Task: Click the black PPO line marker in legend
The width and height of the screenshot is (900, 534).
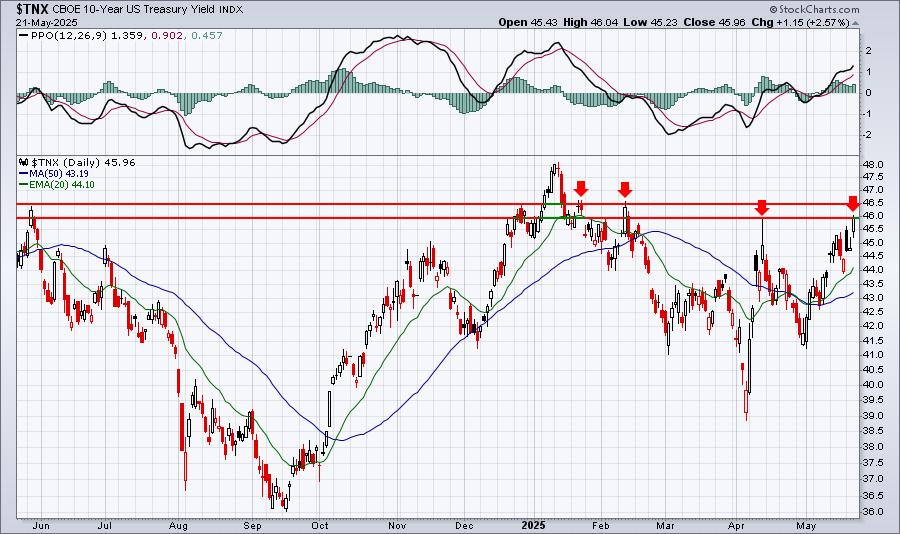Action: (24, 36)
